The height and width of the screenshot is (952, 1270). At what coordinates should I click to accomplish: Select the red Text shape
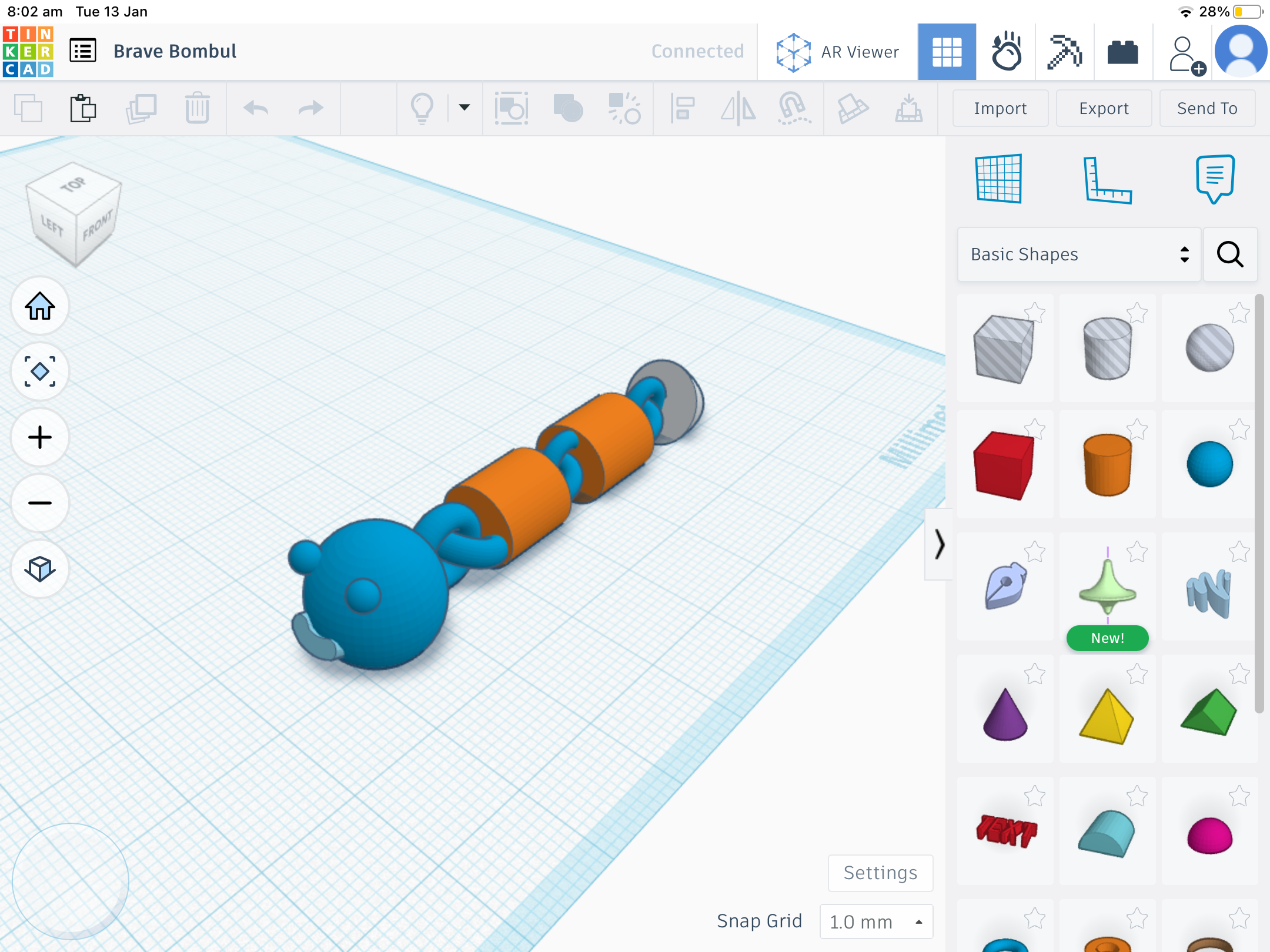click(1006, 831)
